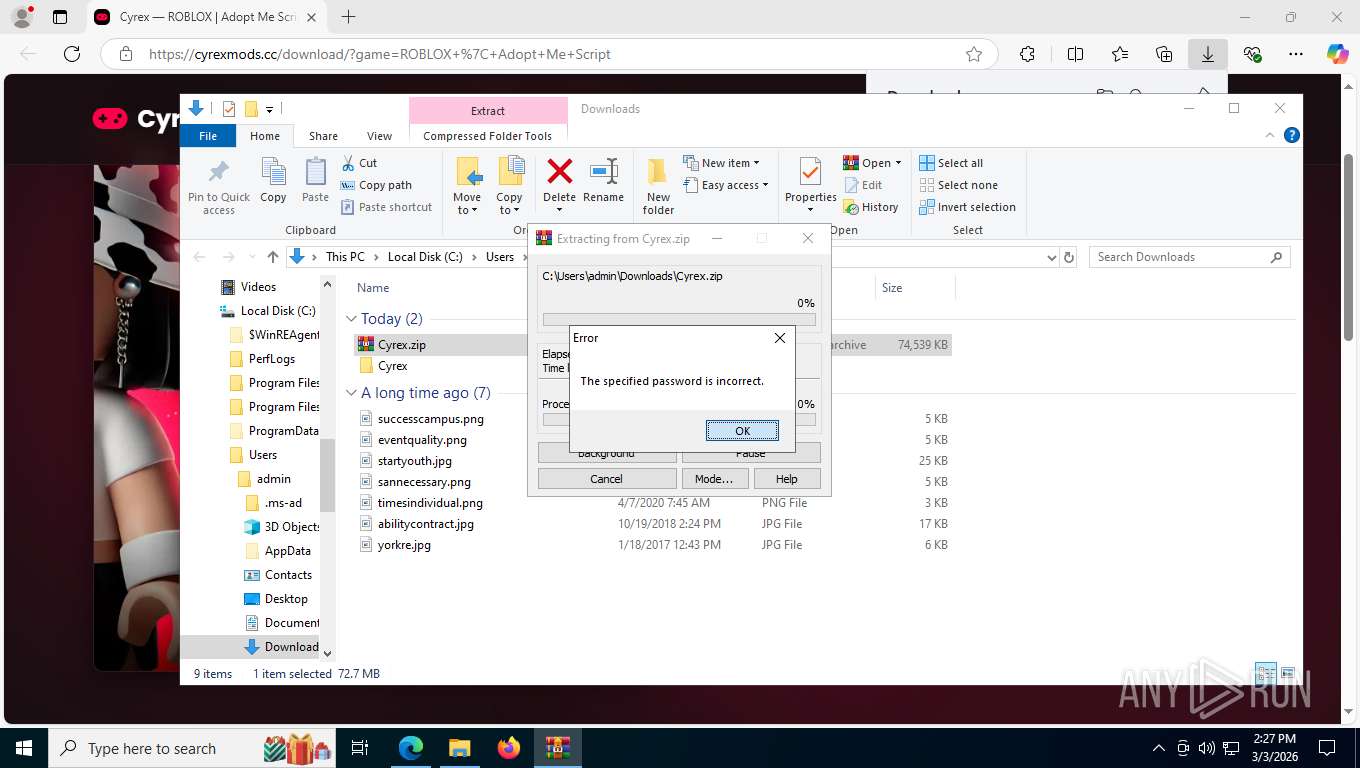This screenshot has width=1360, height=768.
Task: Click the Explorer address bar refresh icon
Action: [x=1069, y=257]
